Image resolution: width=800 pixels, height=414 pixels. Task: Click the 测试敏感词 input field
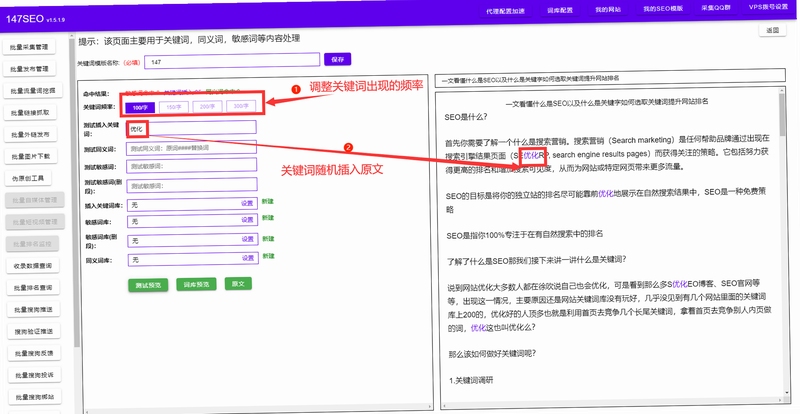192,166
